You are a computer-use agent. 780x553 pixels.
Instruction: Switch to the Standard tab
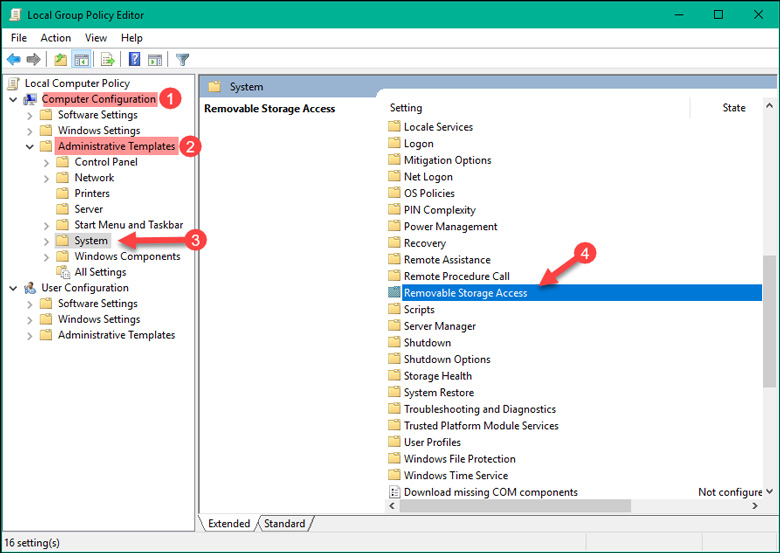point(285,523)
